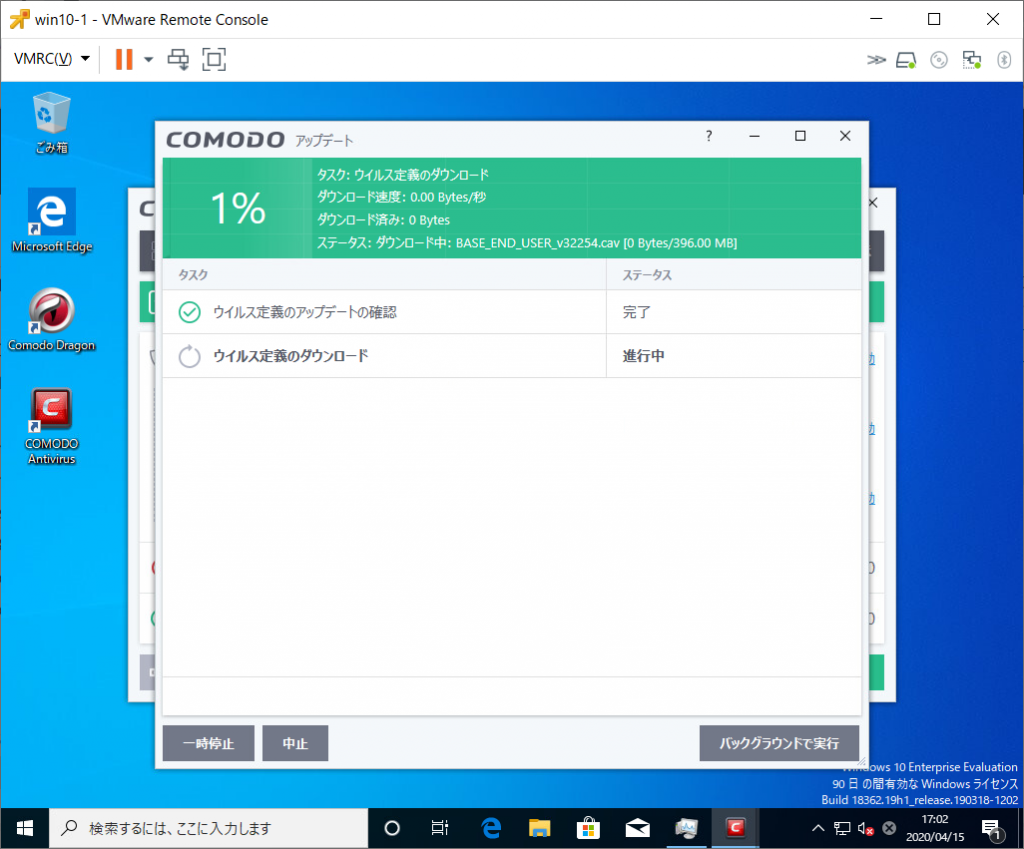1024x849 pixels.
Task: Open the Action Center notifications
Action: click(991, 829)
